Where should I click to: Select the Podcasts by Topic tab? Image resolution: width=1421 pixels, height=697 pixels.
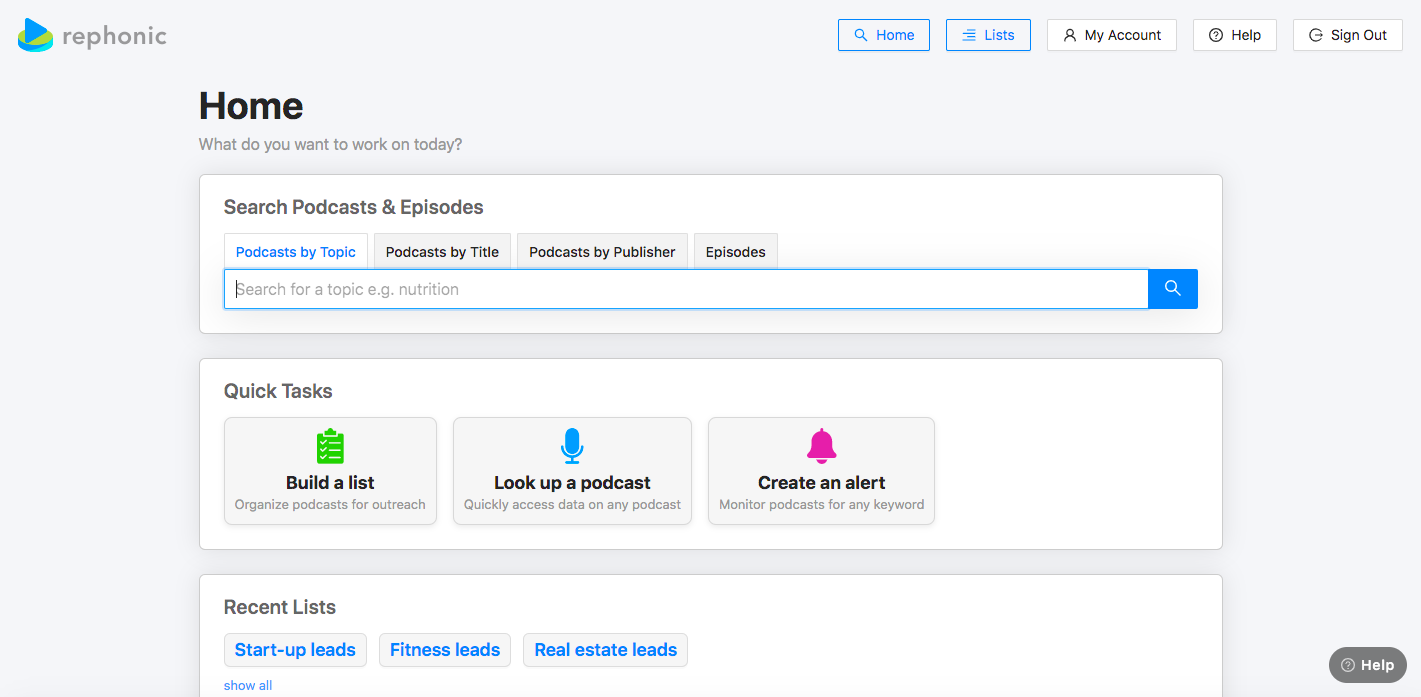(x=296, y=252)
